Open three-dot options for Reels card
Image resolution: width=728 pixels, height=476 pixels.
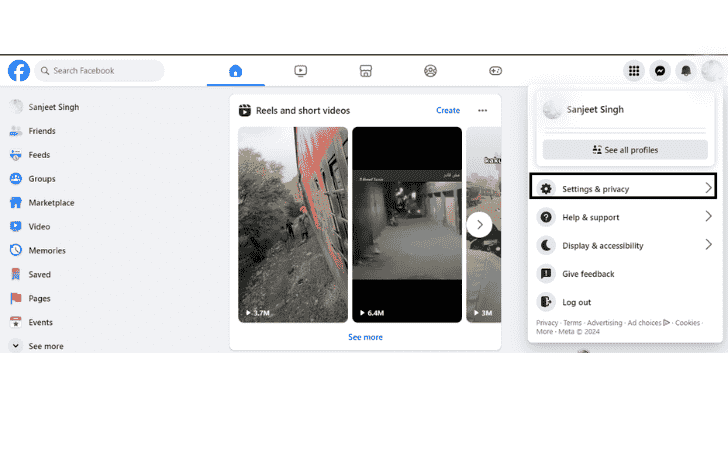pos(482,111)
